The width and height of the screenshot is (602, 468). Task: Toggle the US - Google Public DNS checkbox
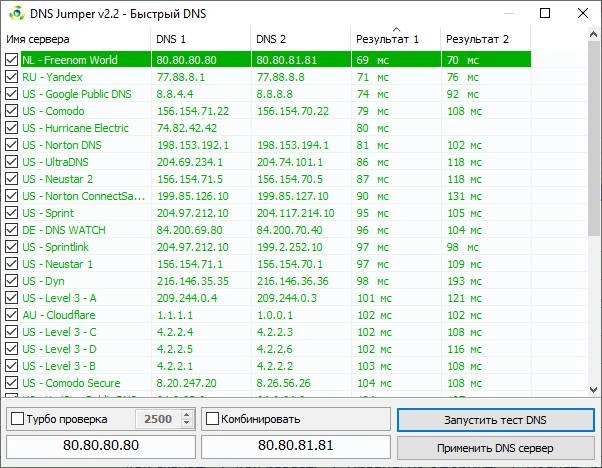(x=12, y=94)
